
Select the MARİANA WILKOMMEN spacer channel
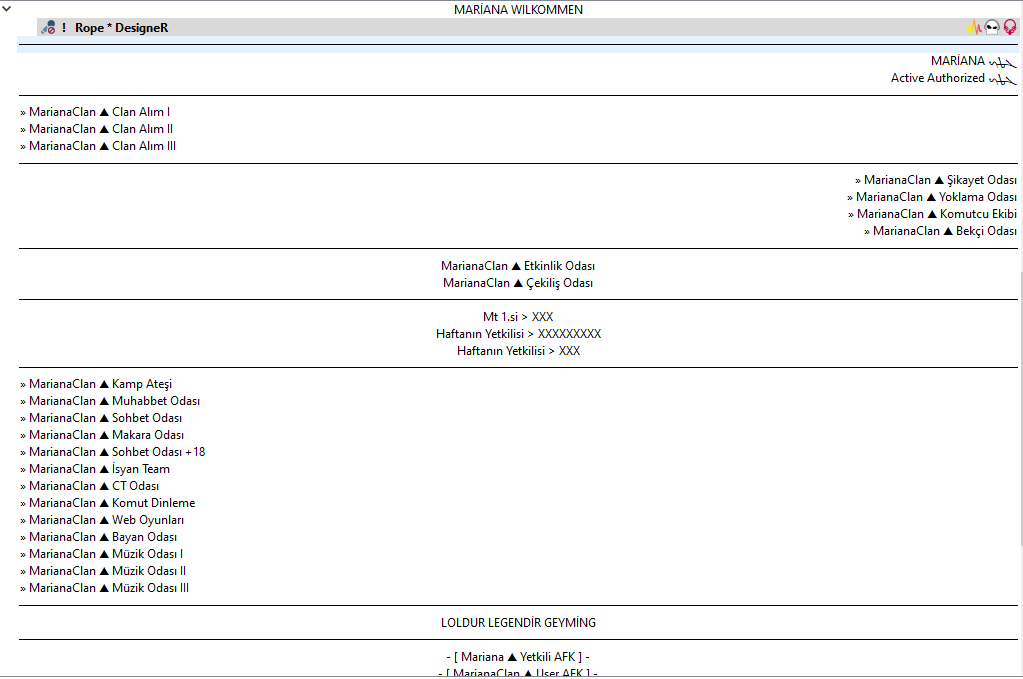pos(519,10)
